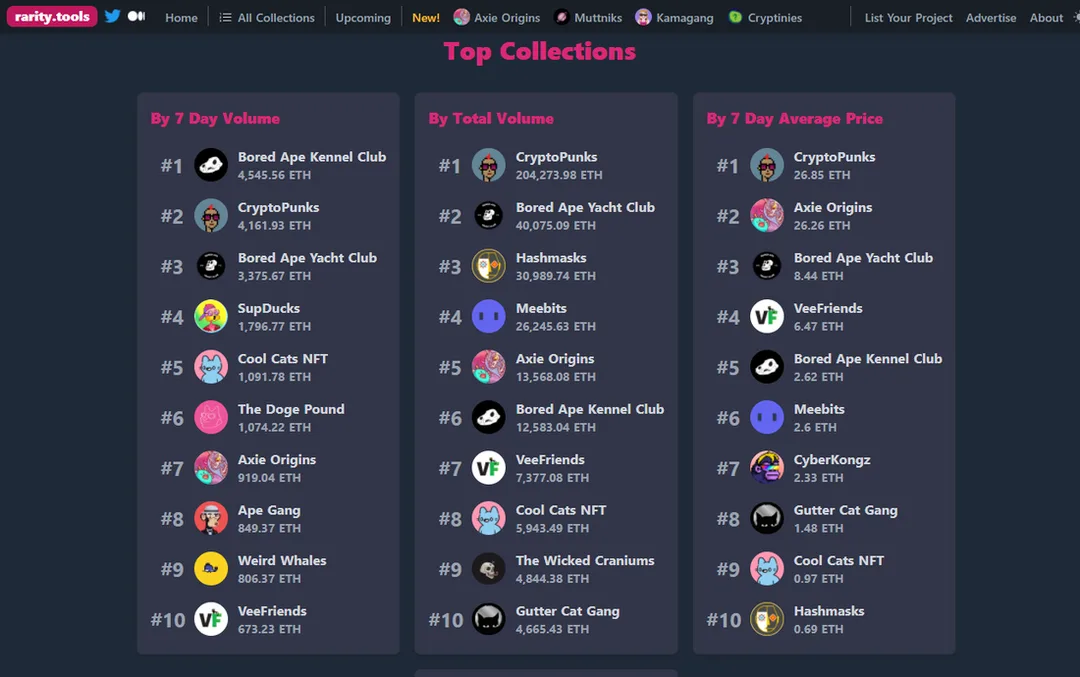Click Weird Whales avatar in 7 Day Volume

[x=211, y=569]
